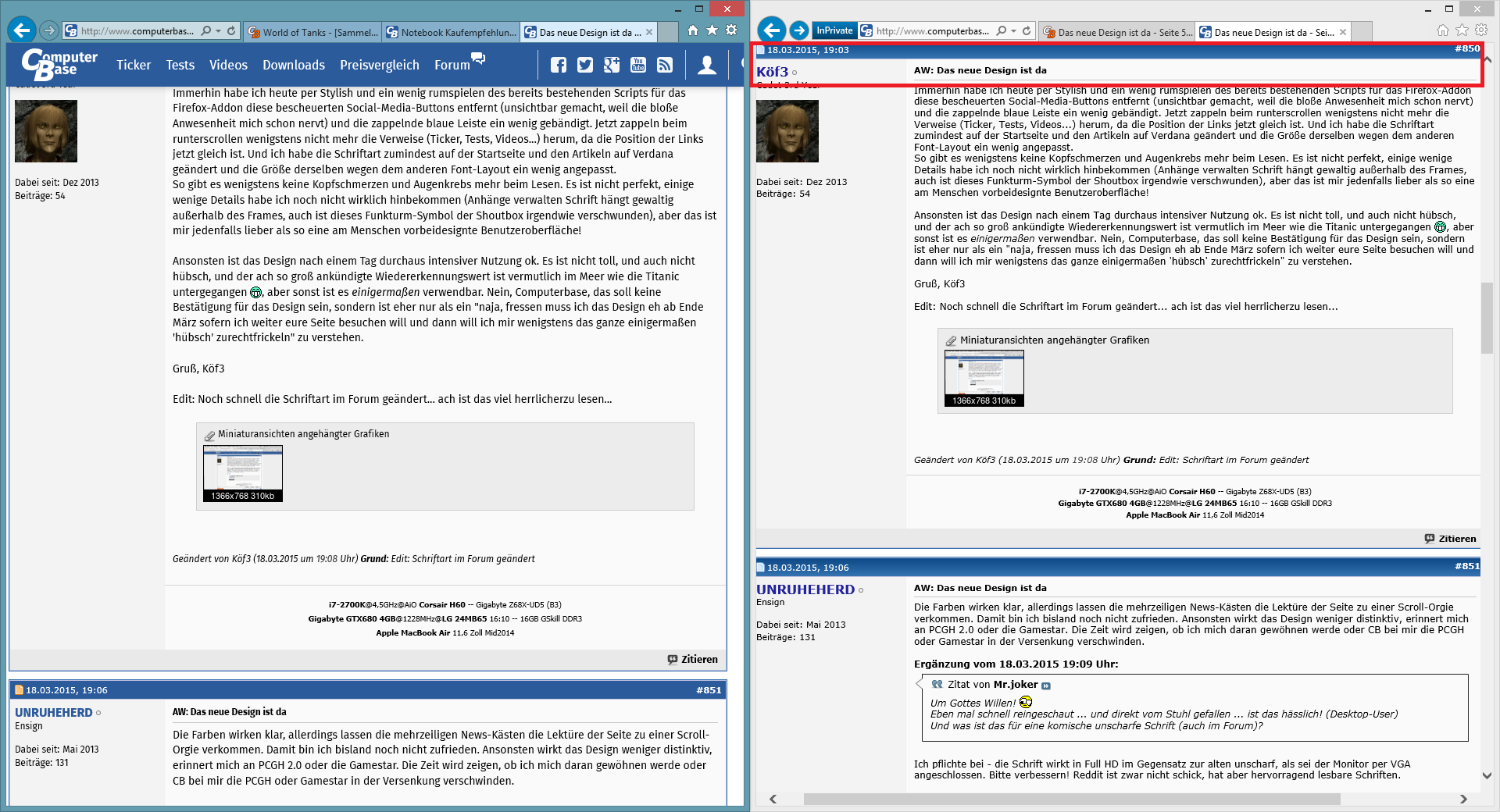Click view-post icon next to Mr.joker quote

point(1046,686)
